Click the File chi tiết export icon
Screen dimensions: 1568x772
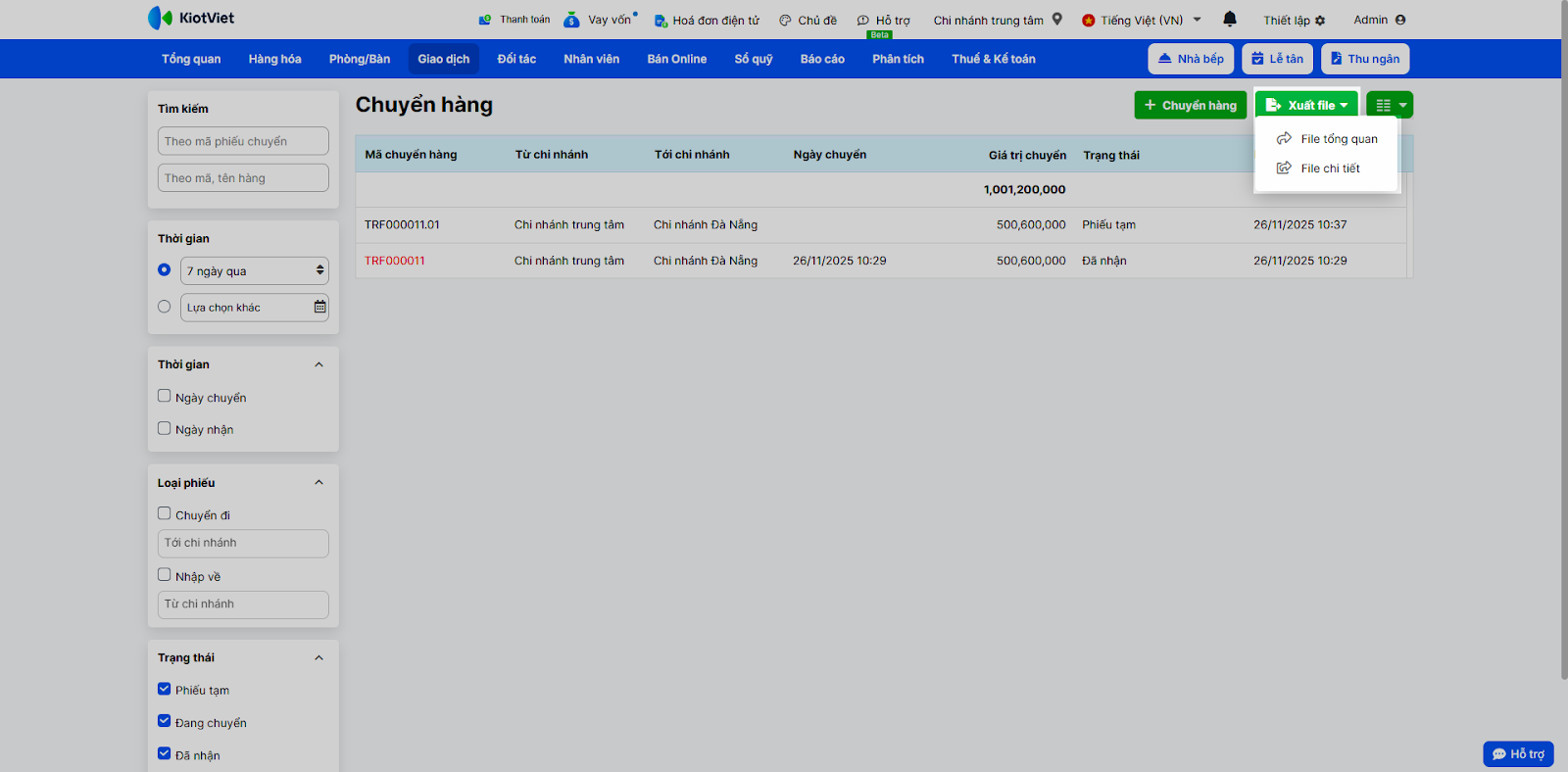click(x=1284, y=169)
